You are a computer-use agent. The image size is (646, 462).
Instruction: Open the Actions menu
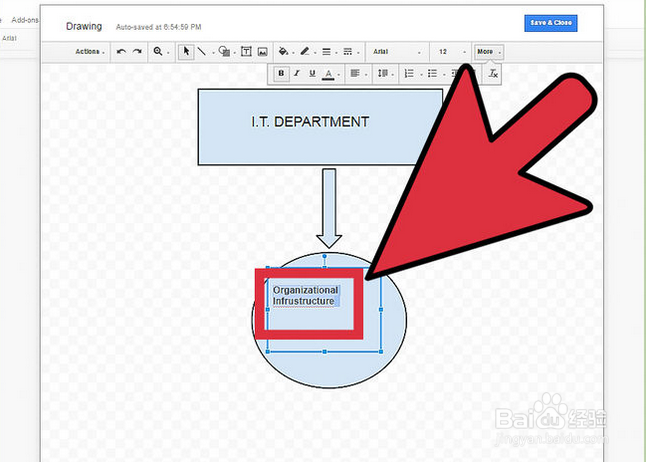pos(90,52)
